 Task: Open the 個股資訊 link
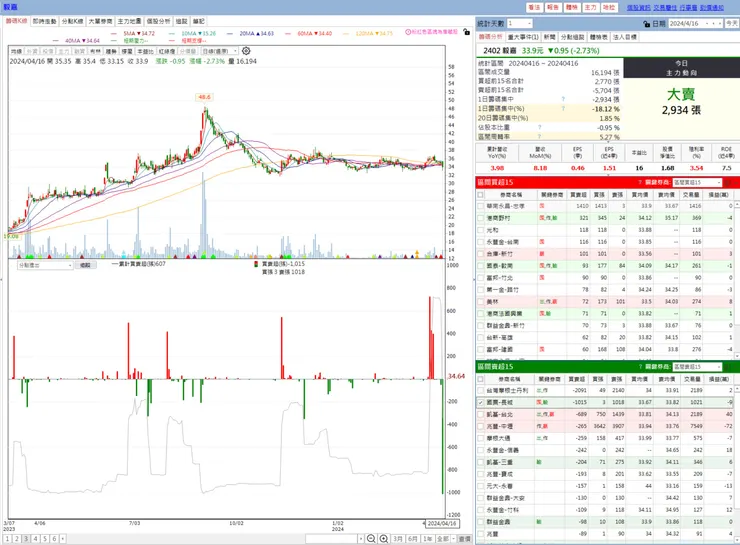tap(639, 8)
